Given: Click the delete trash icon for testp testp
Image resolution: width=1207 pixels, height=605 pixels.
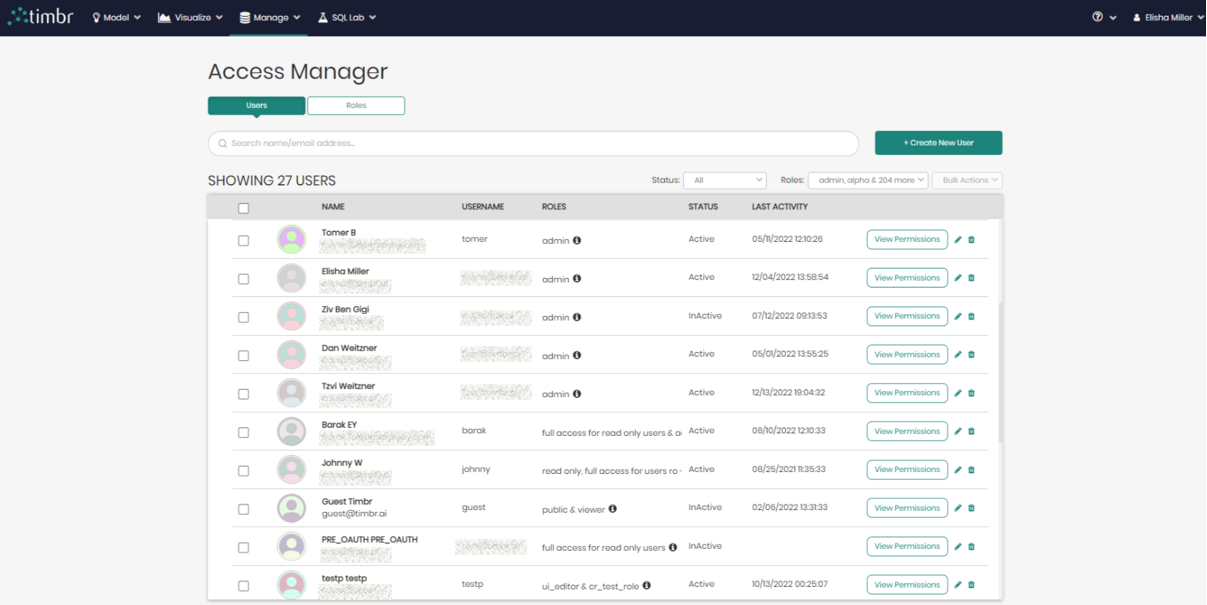Looking at the screenshot, I should click(x=970, y=584).
